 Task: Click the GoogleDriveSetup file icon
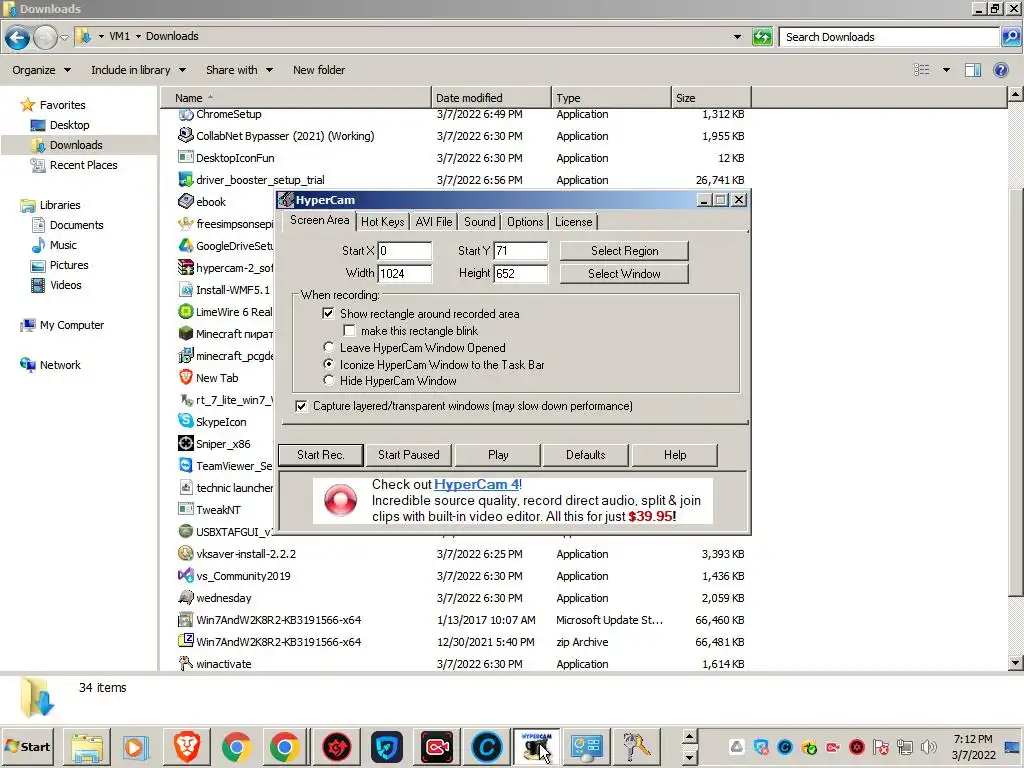(185, 246)
